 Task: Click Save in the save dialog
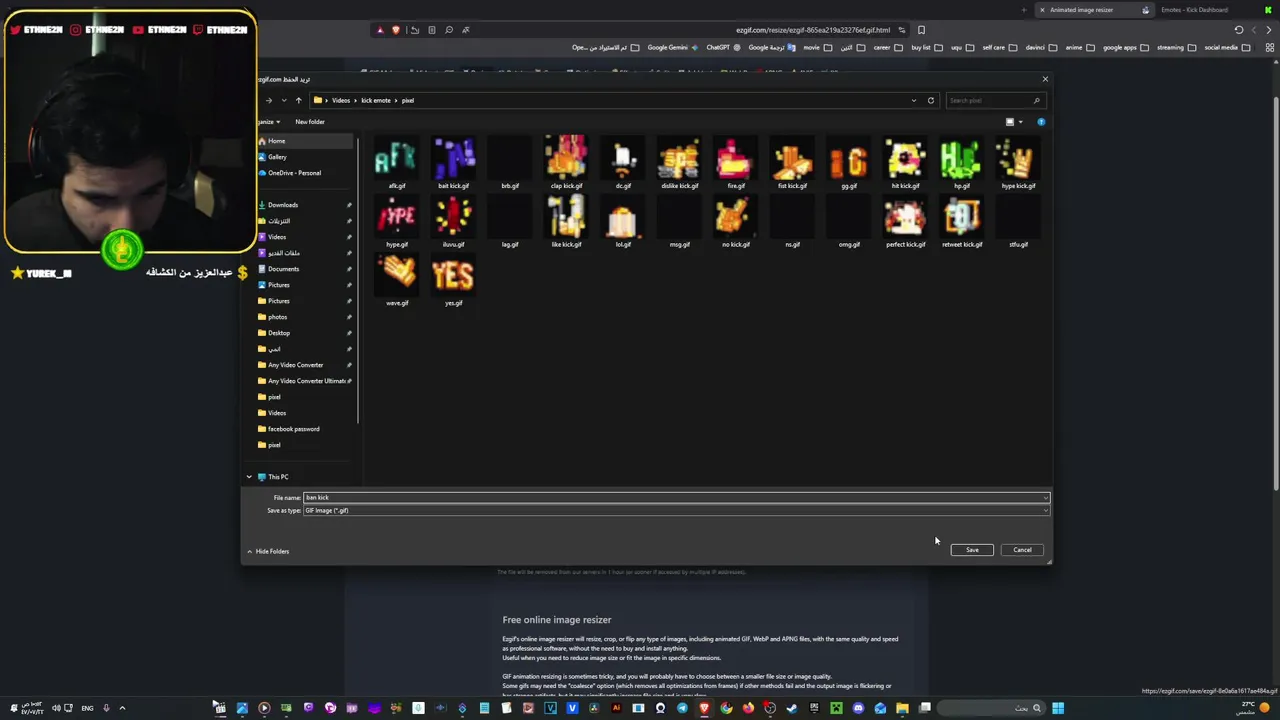(972, 550)
